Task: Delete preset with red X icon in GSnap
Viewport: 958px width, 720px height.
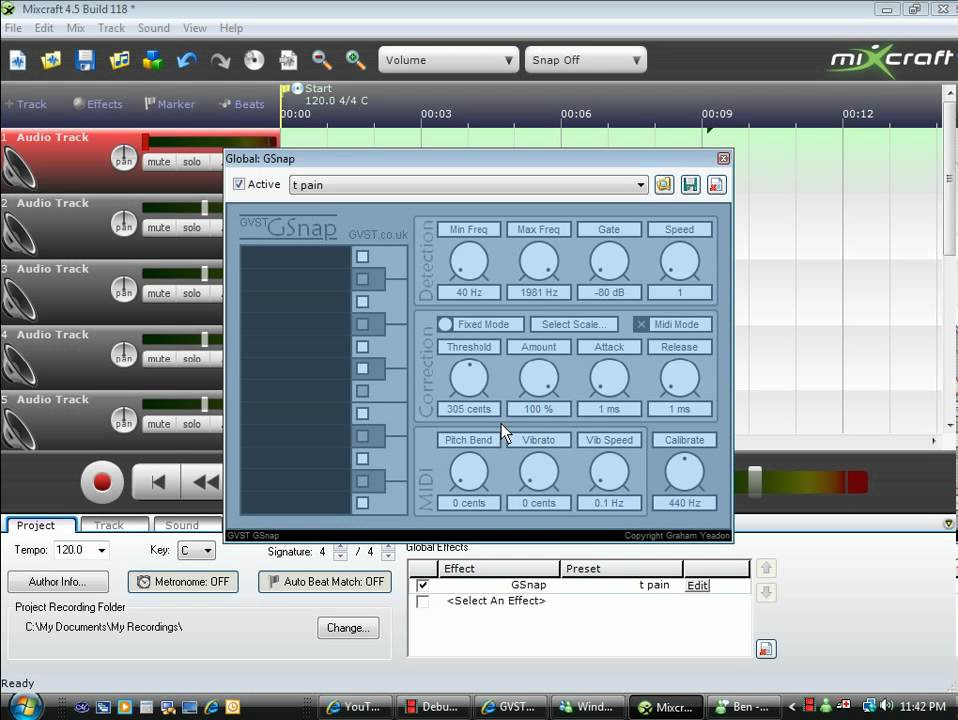Action: tap(717, 185)
